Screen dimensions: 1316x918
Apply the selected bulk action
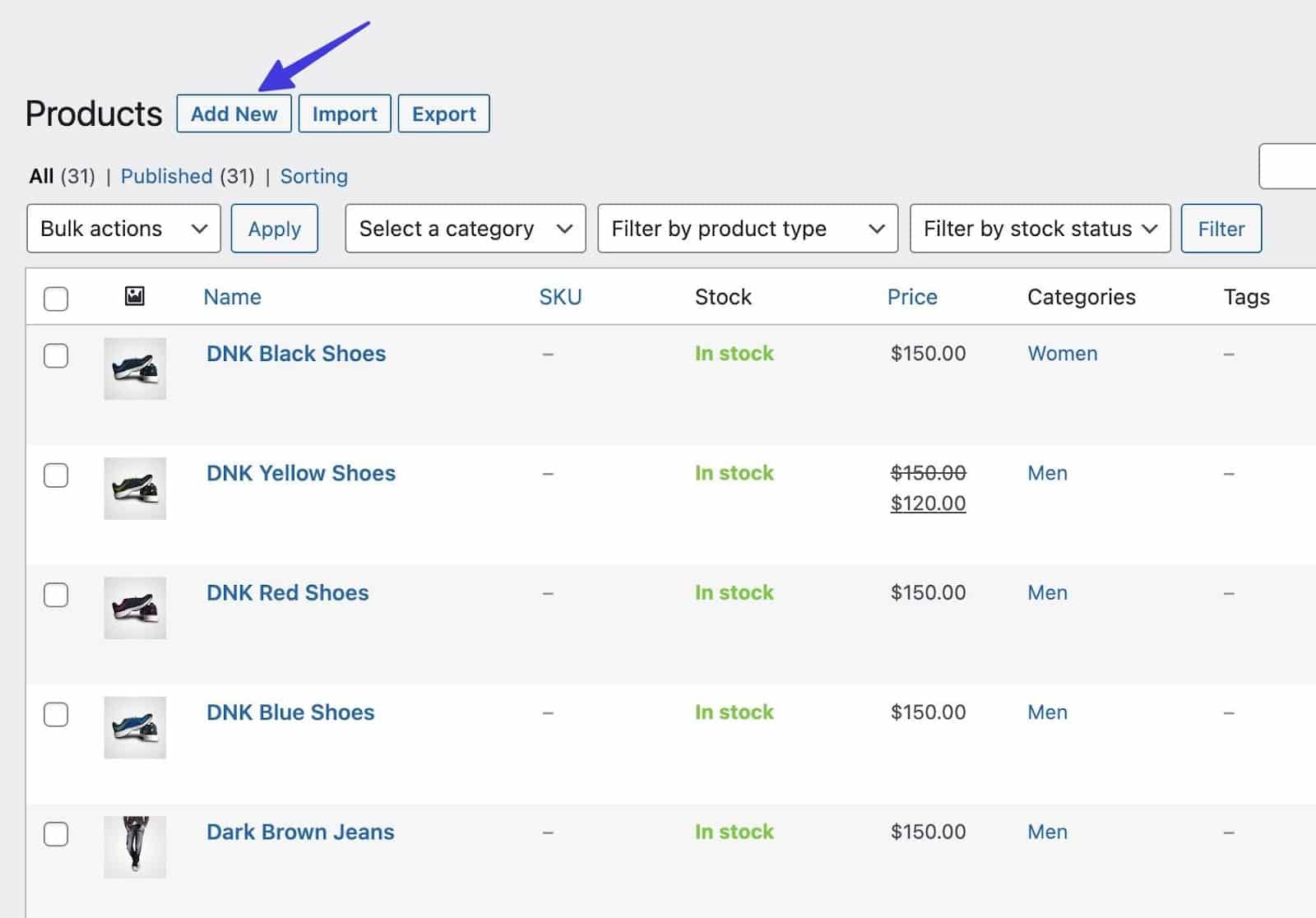coord(275,229)
